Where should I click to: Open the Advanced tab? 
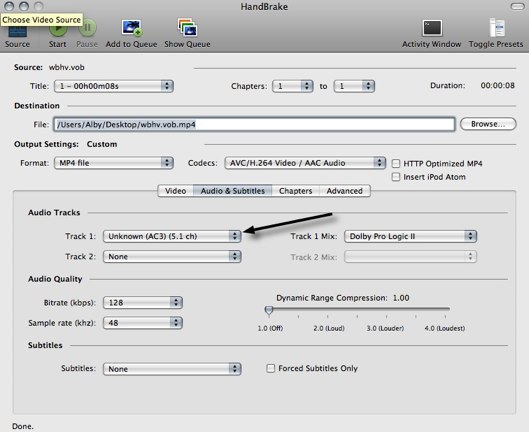tap(344, 191)
